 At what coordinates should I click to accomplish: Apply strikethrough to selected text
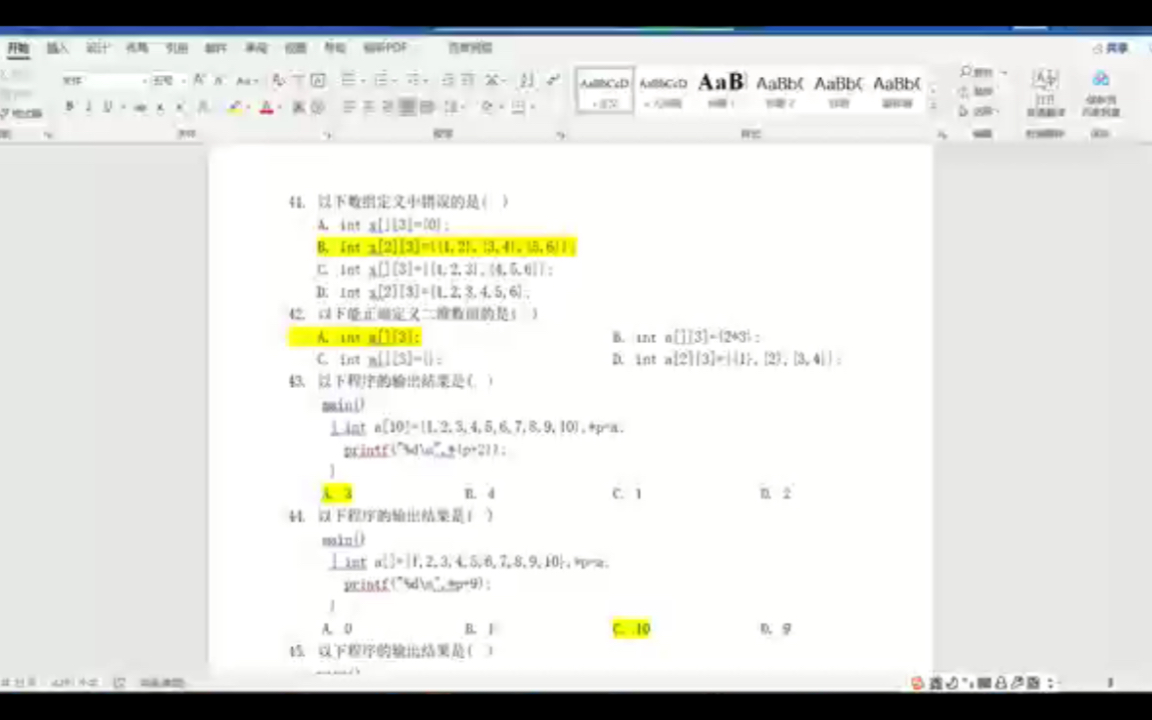tap(141, 107)
